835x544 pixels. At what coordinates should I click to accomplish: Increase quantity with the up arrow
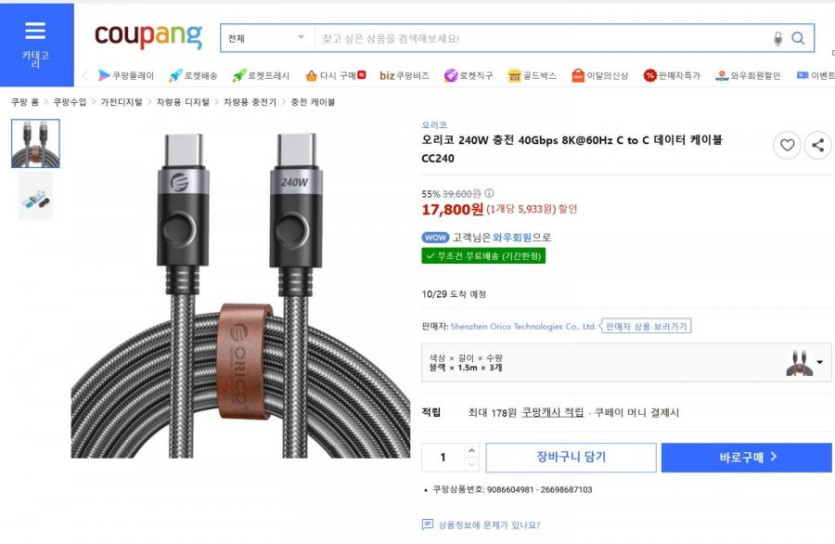click(472, 451)
